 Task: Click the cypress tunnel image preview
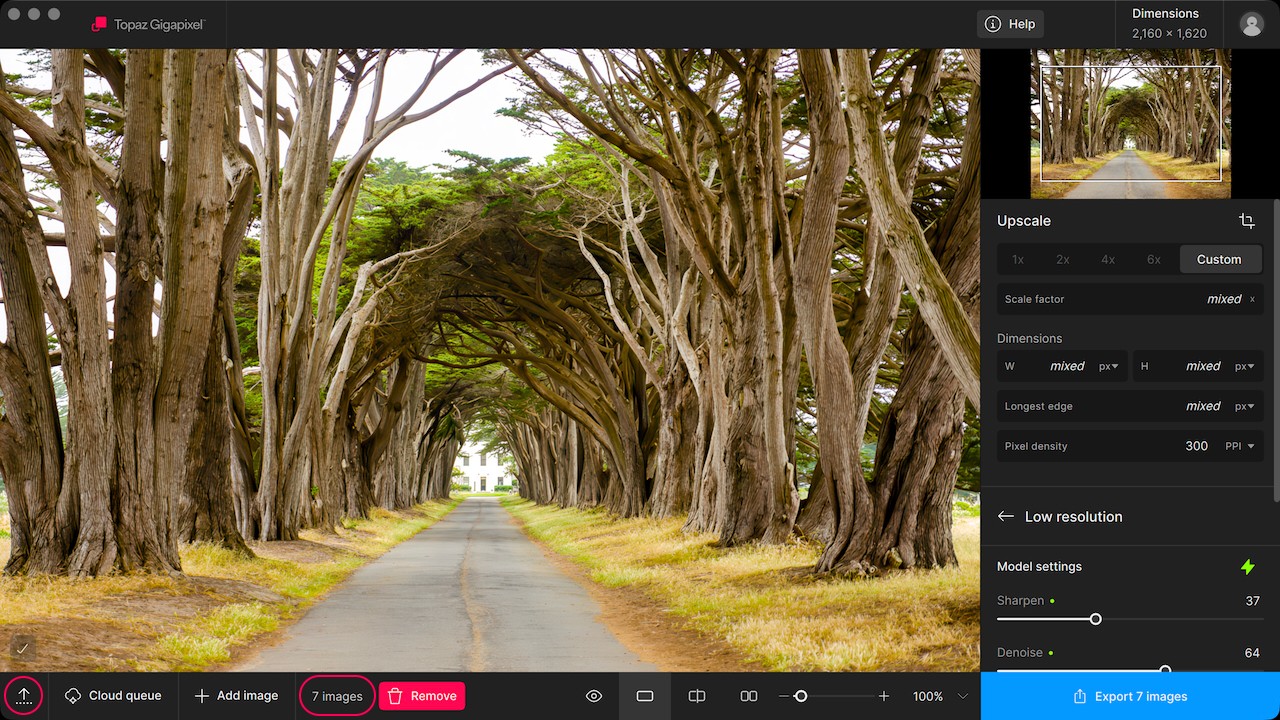[x=490, y=360]
